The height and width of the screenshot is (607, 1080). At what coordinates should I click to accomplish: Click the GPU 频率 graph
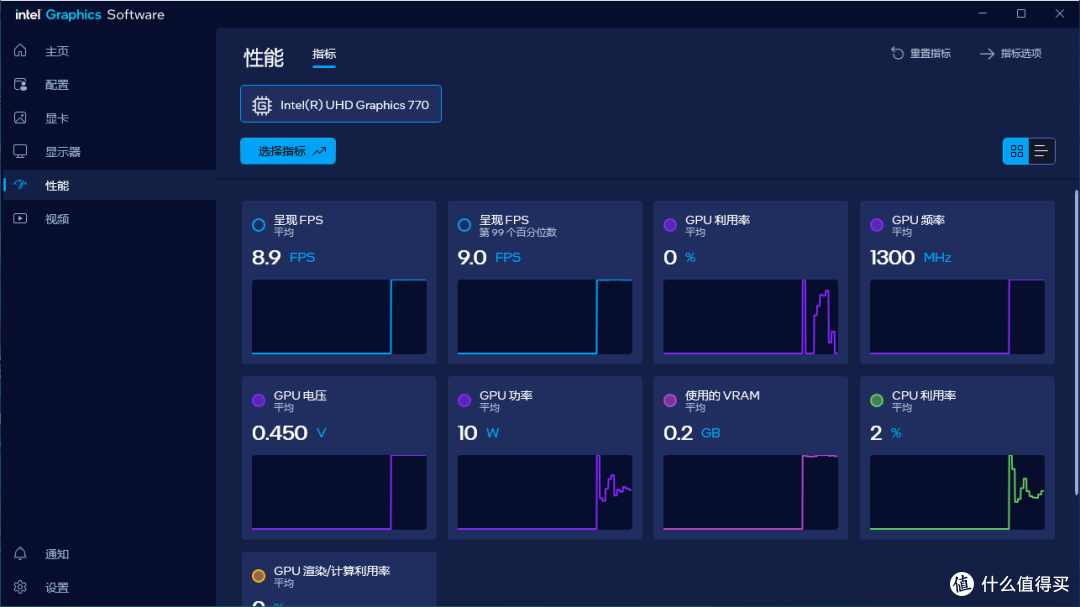[957, 317]
